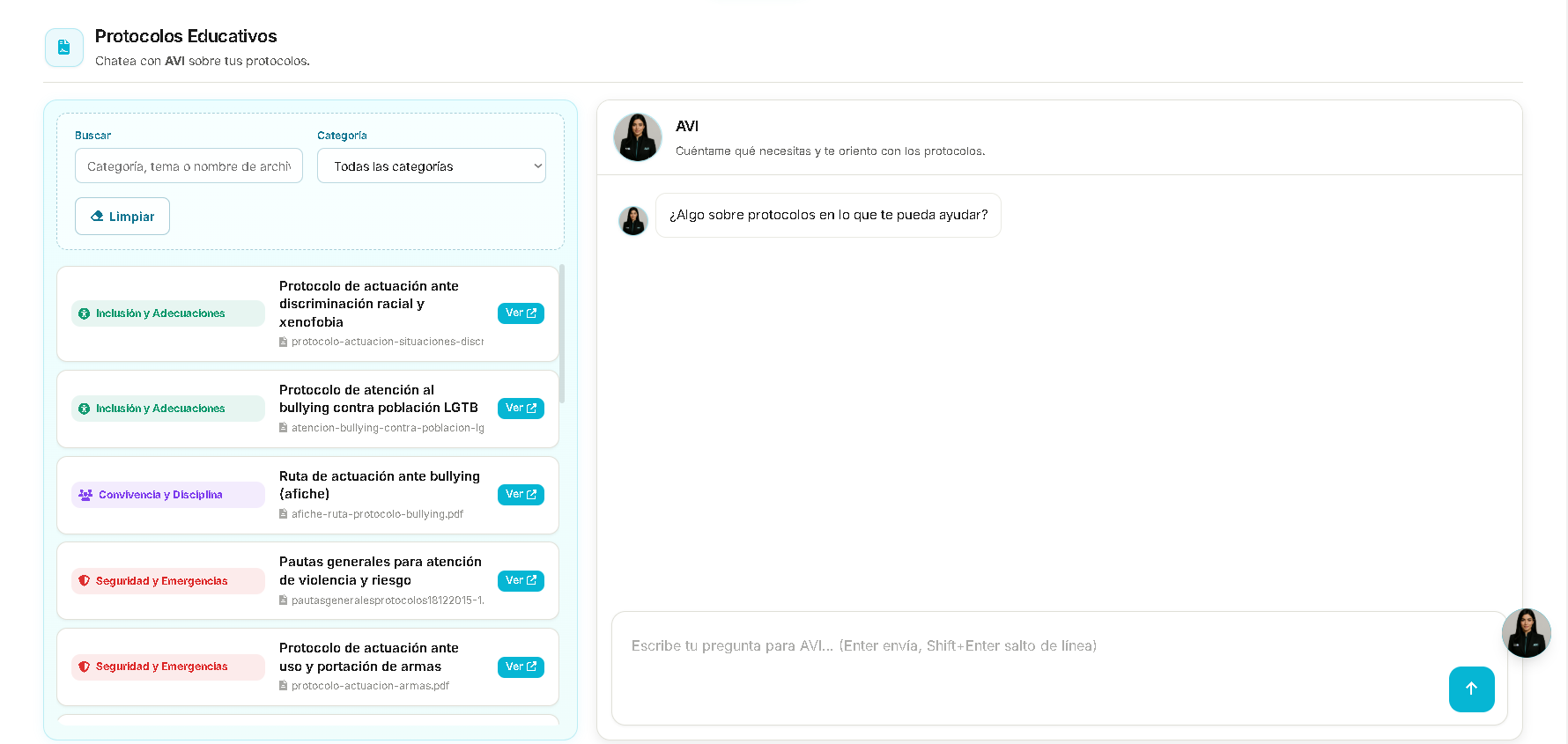Click the Protocolos Educativos document icon
Image resolution: width=1568 pixels, height=744 pixels.
(x=64, y=48)
